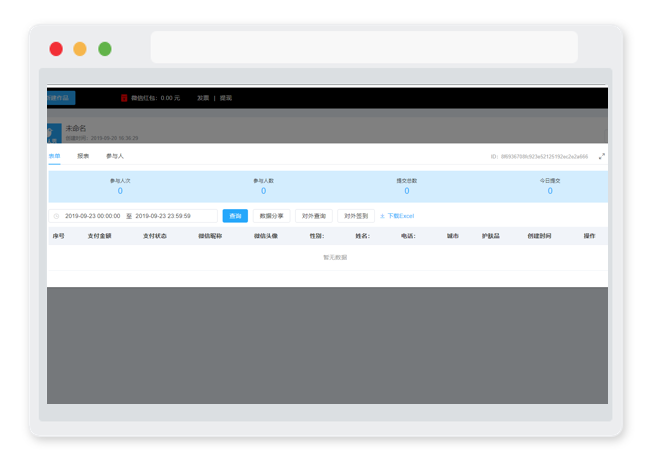The height and width of the screenshot is (460, 660).
Task: Click the clock icon in date range field
Action: 56,216
